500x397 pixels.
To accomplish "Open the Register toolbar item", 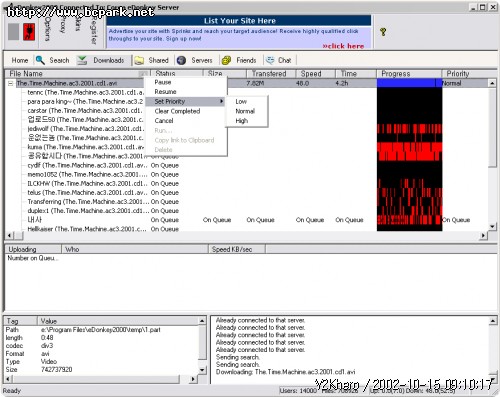I will pyautogui.click(x=93, y=30).
